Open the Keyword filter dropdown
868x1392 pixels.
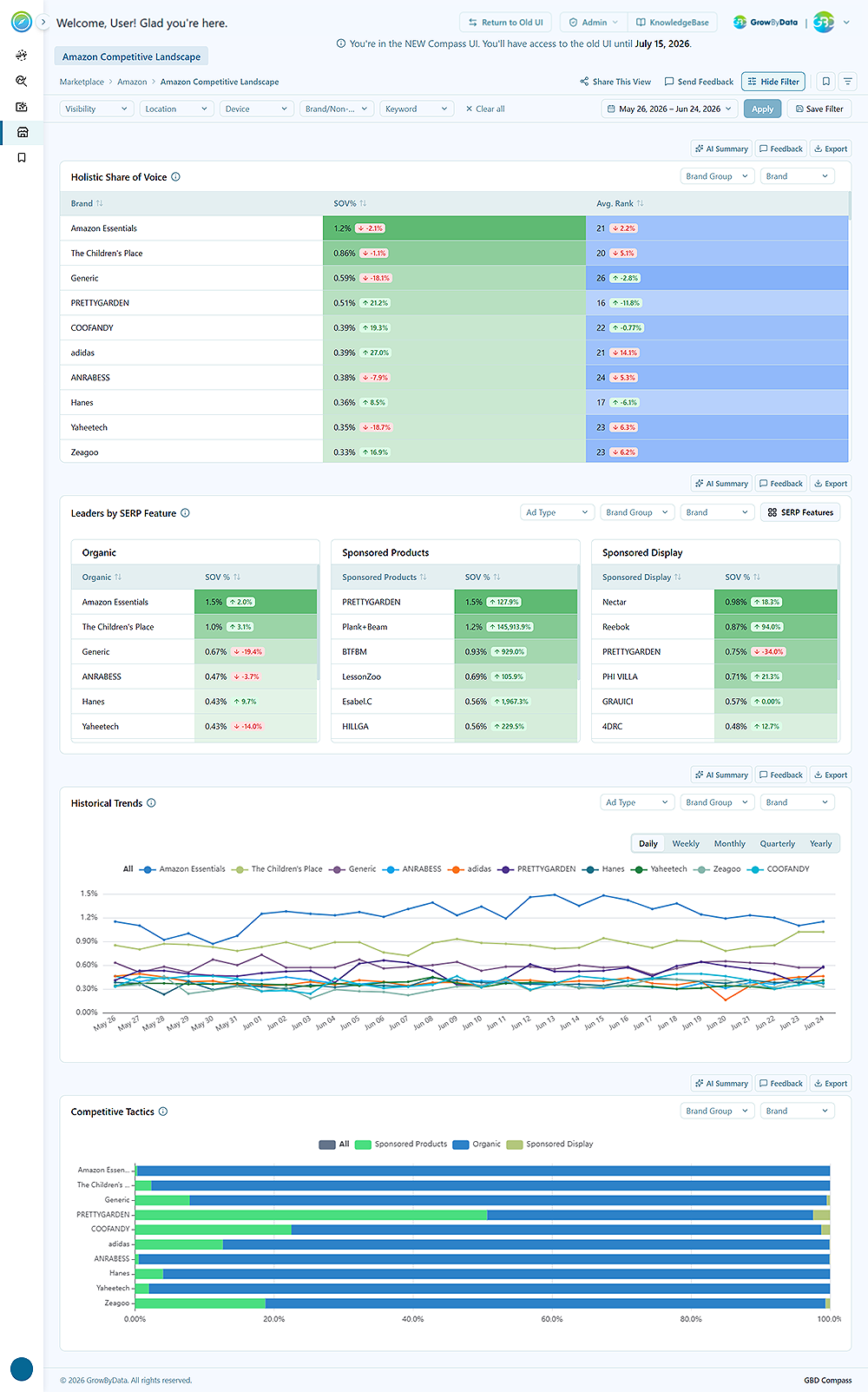point(417,109)
